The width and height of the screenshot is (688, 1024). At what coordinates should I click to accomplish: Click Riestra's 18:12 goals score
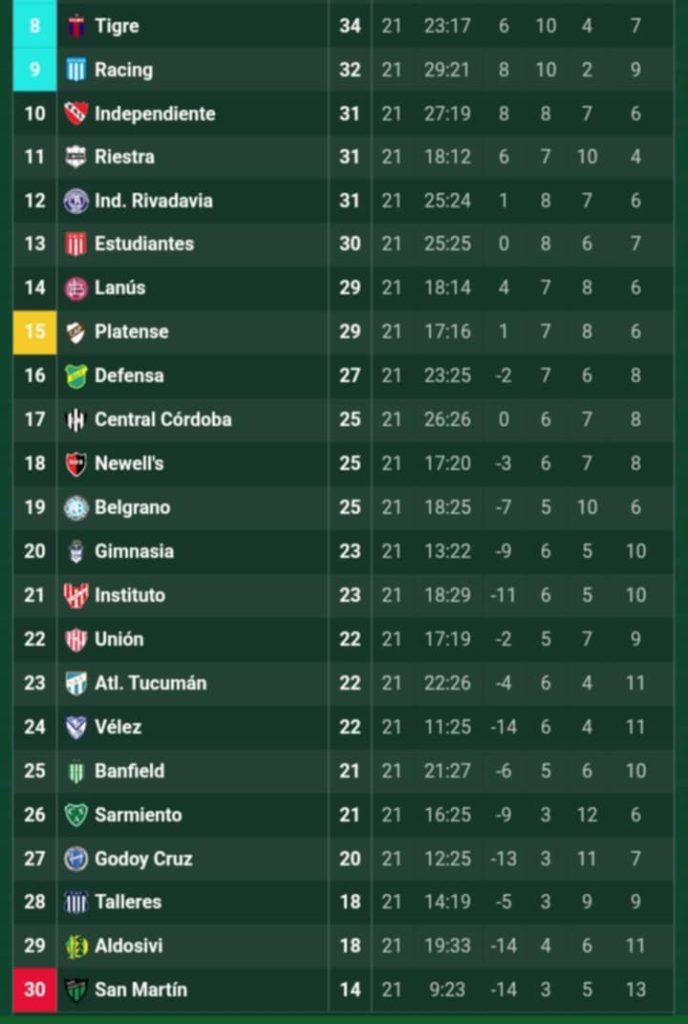coord(447,157)
